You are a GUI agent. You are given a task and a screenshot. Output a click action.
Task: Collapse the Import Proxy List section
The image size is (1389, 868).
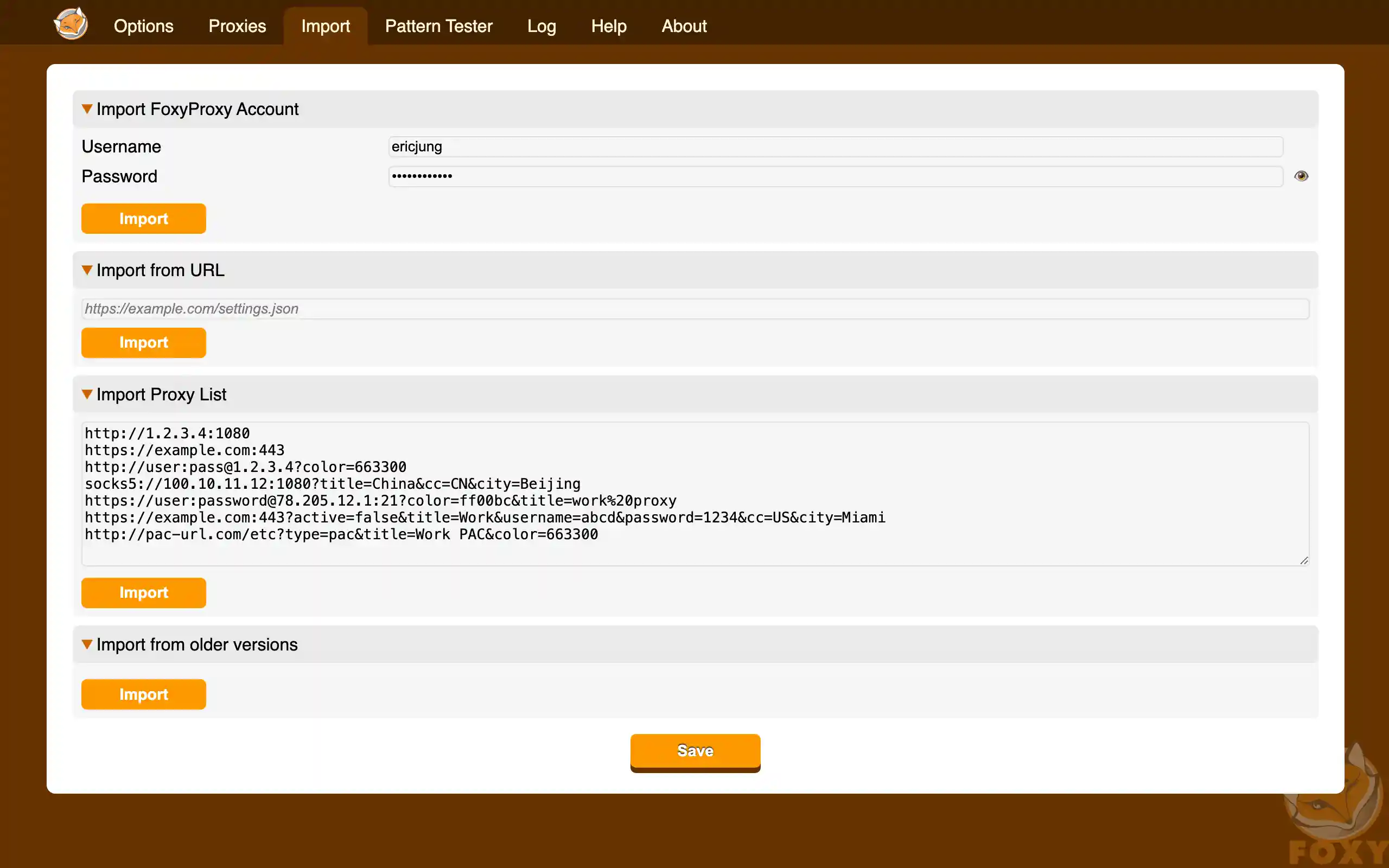click(x=87, y=394)
